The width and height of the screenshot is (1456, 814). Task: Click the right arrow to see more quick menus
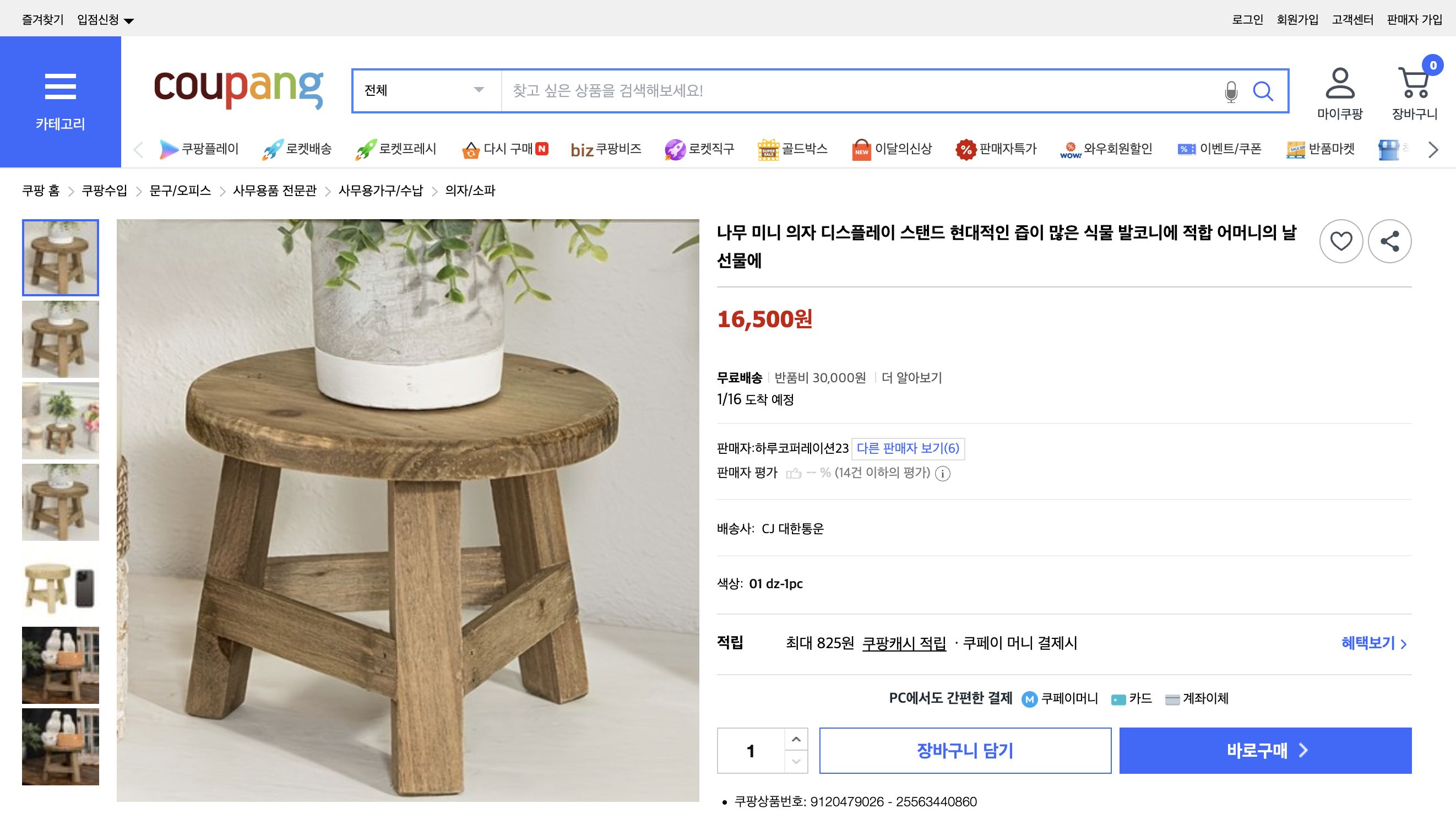(x=1433, y=149)
